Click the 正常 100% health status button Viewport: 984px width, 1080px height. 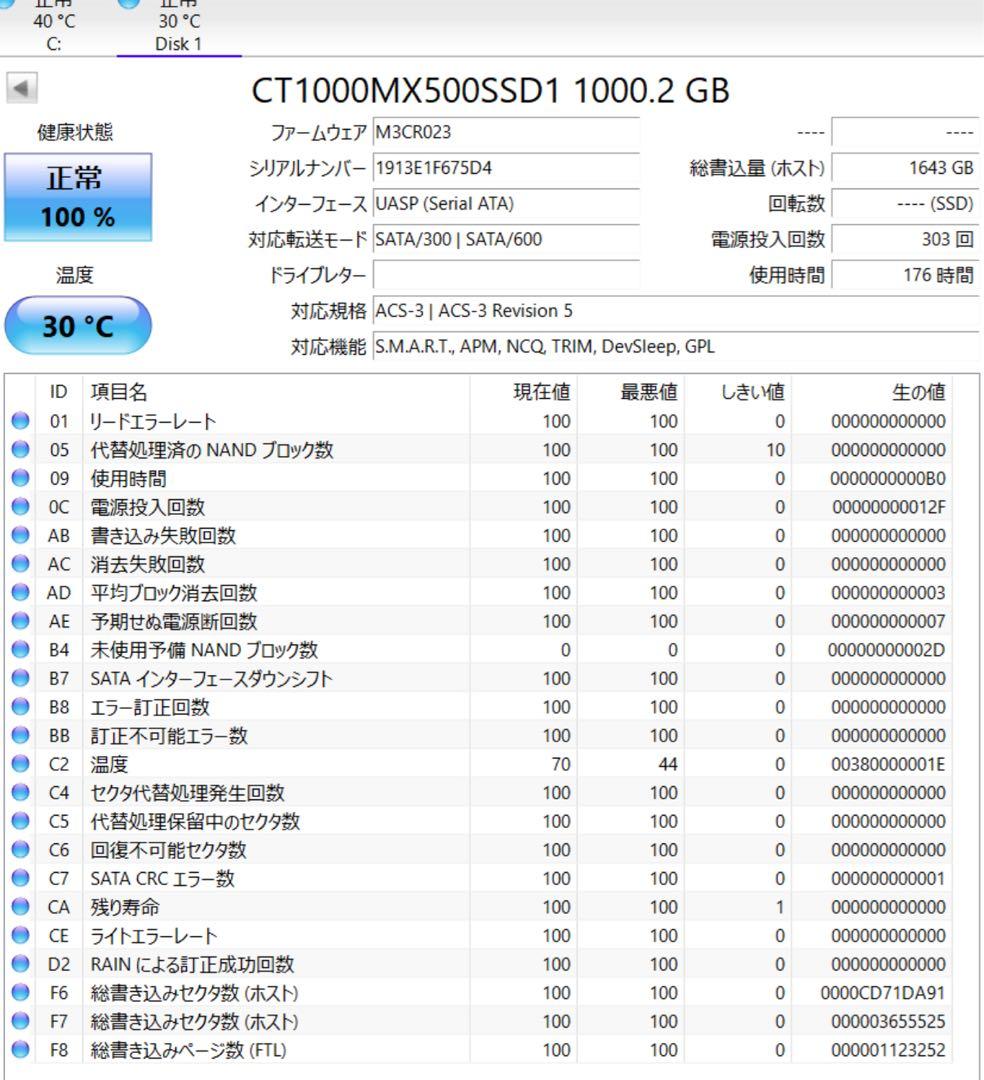tap(78, 196)
